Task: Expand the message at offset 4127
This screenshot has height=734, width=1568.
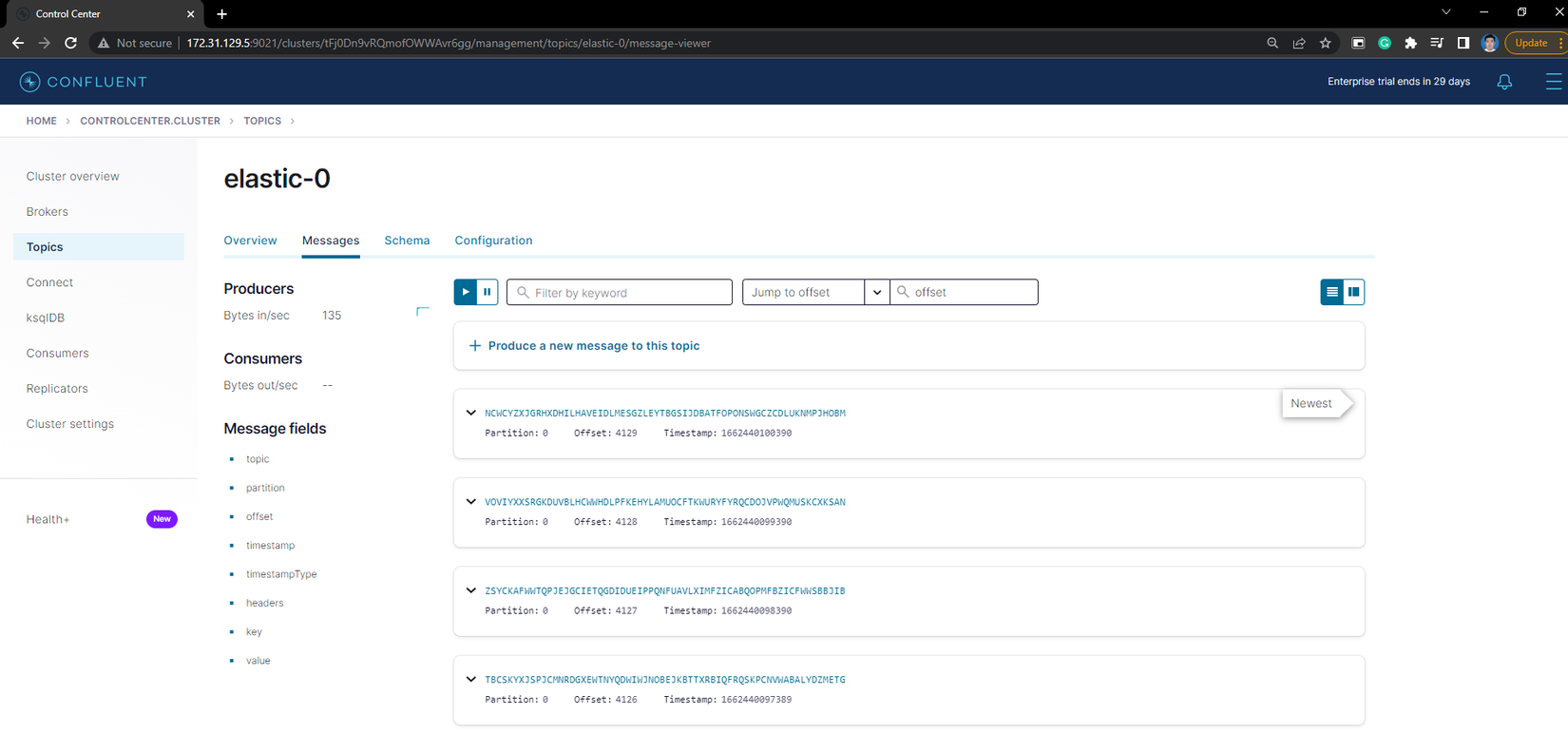Action: (471, 590)
